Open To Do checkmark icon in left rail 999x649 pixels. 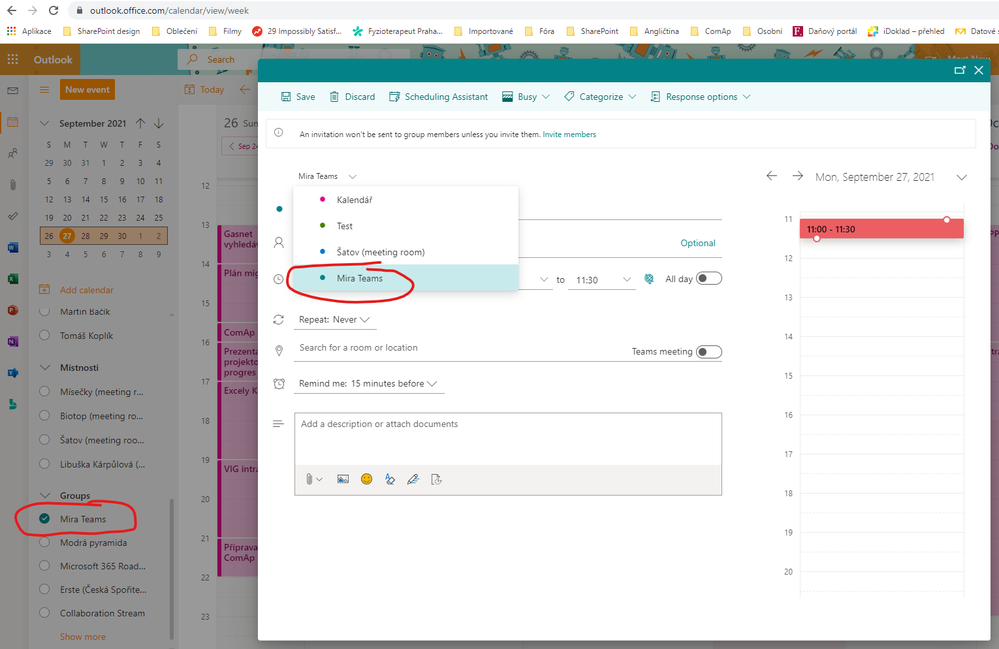click(x=13, y=216)
